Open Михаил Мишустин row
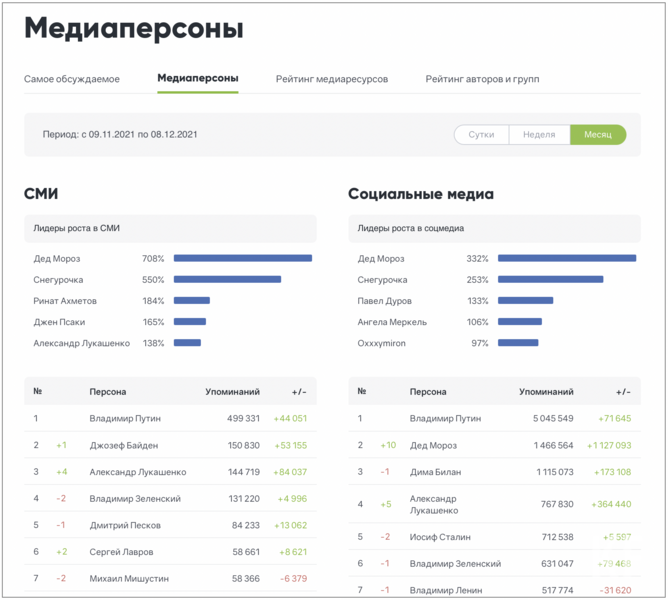668x600 pixels. point(129,579)
